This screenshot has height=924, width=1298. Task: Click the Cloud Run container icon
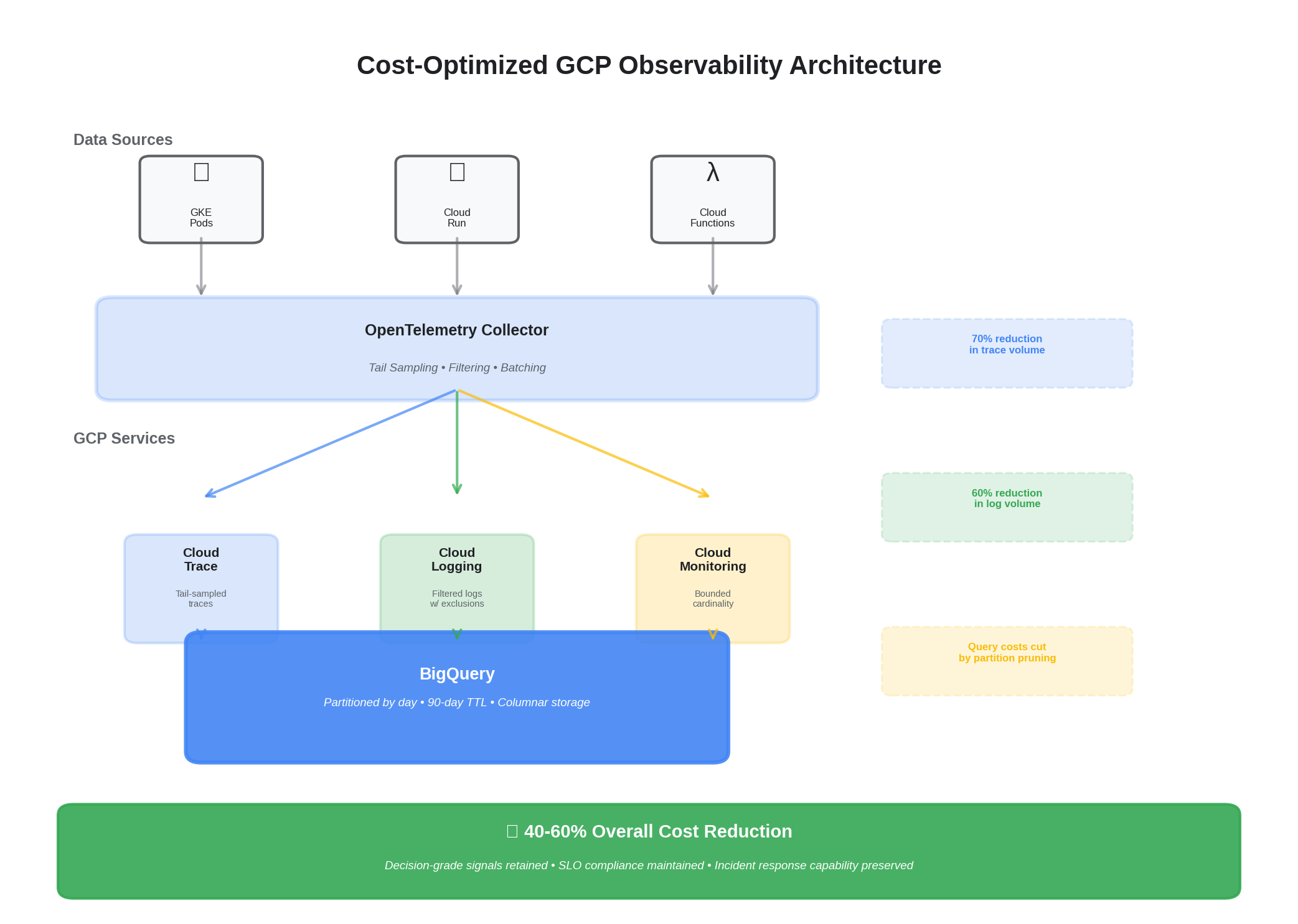pyautogui.click(x=456, y=172)
